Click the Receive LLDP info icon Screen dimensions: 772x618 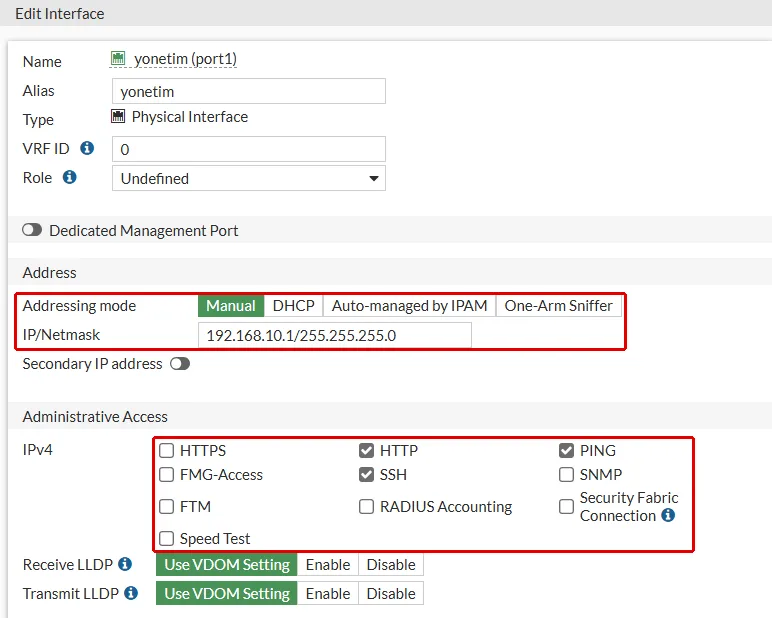point(125,564)
